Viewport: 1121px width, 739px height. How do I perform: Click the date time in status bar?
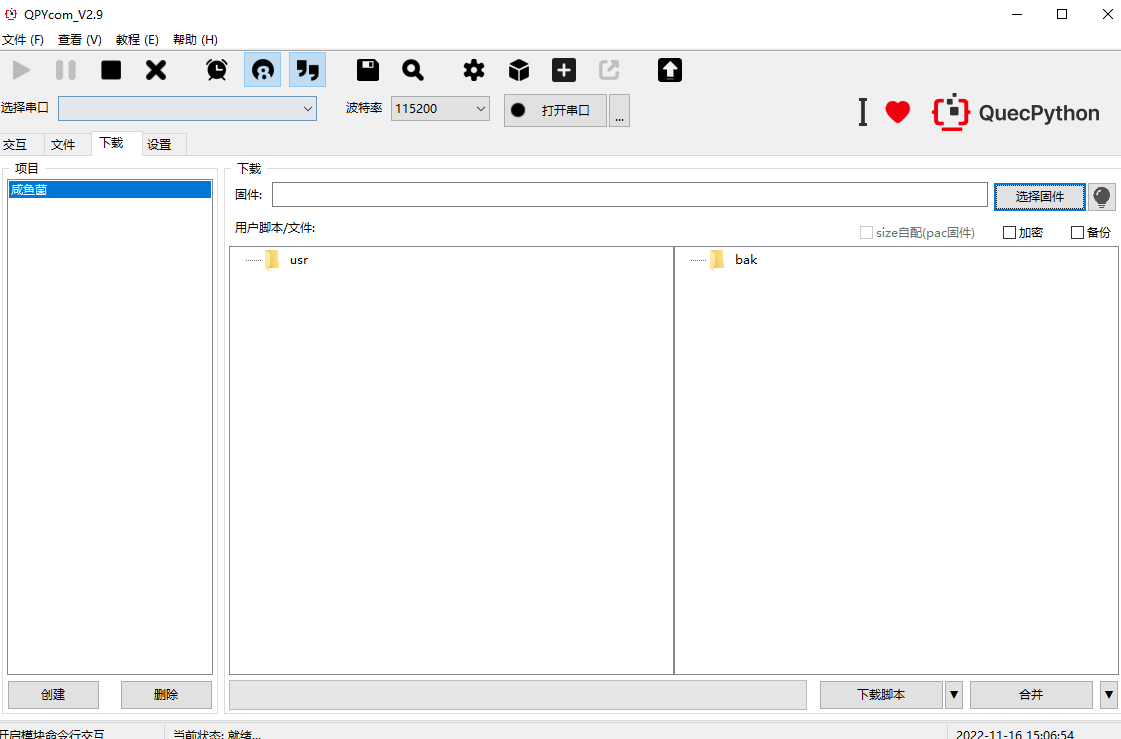pyautogui.click(x=1014, y=734)
